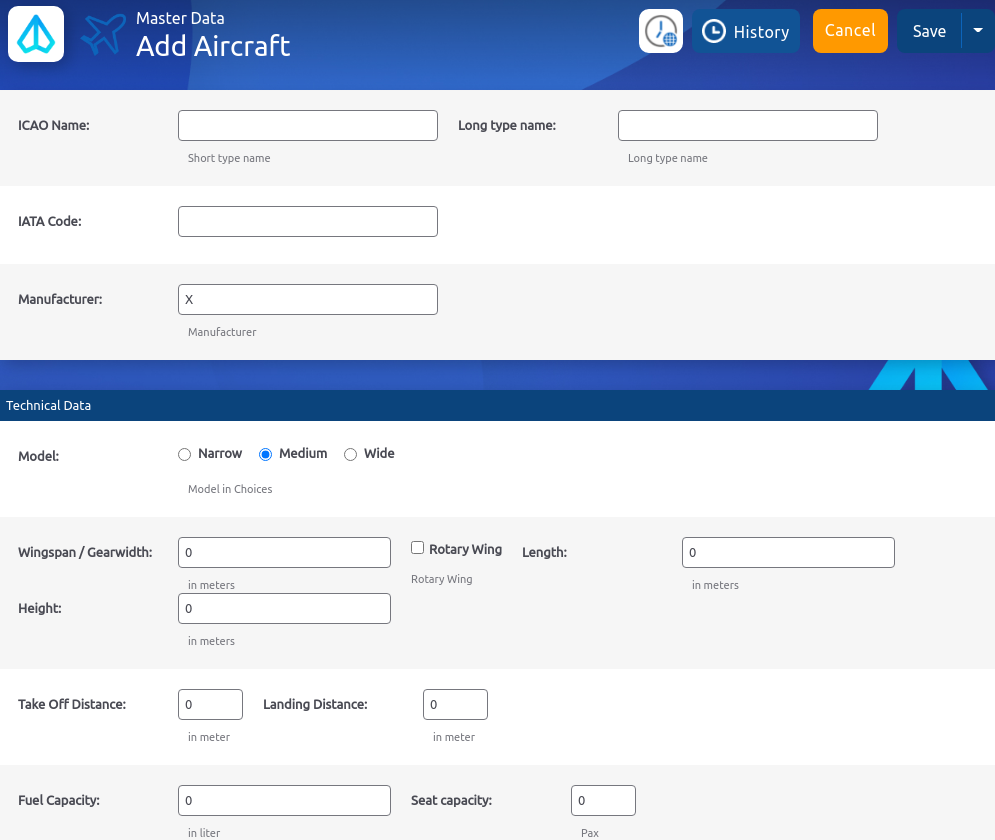Focus the IATA Code input

[x=308, y=221]
